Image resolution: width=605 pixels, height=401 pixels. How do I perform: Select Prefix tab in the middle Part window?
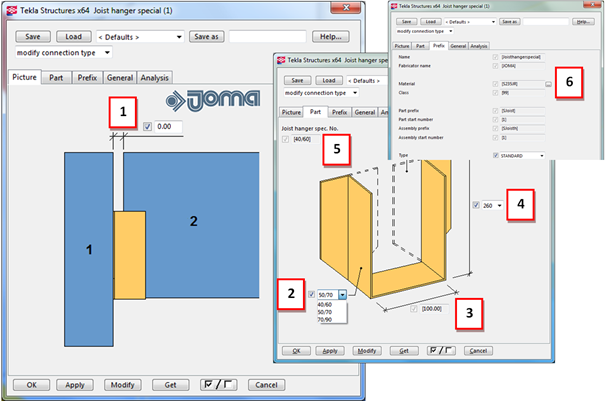click(340, 112)
